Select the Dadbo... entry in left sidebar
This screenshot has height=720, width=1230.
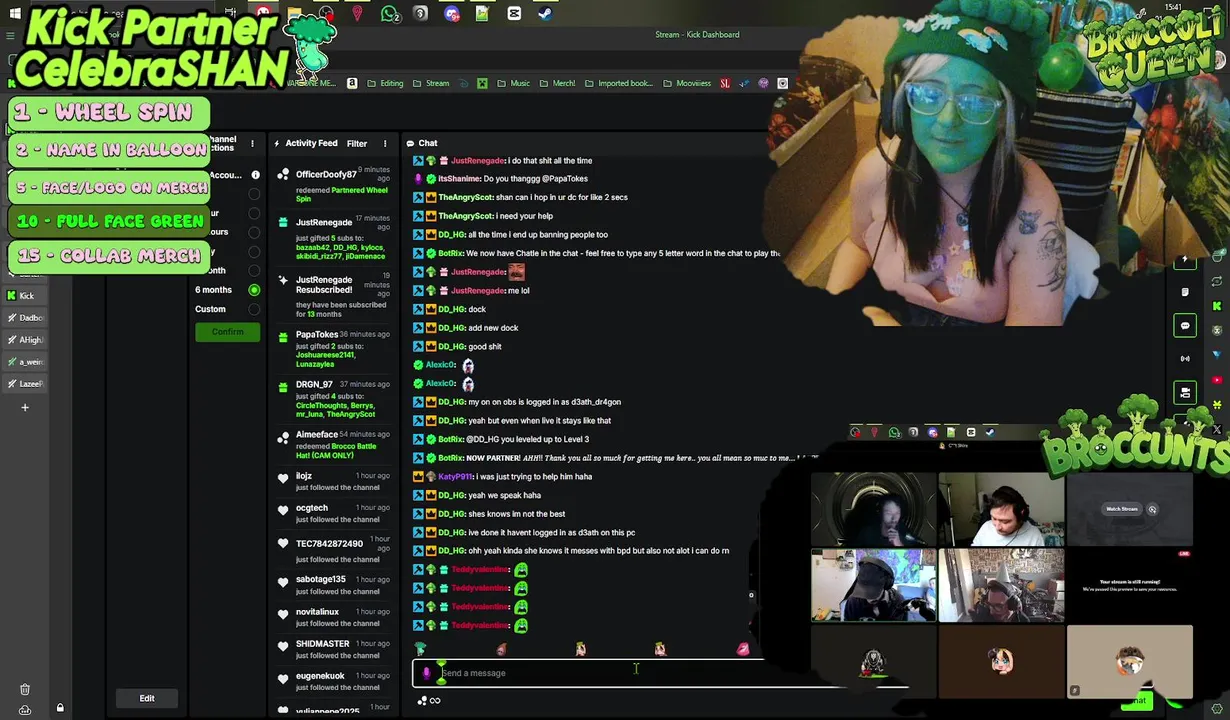coord(25,317)
